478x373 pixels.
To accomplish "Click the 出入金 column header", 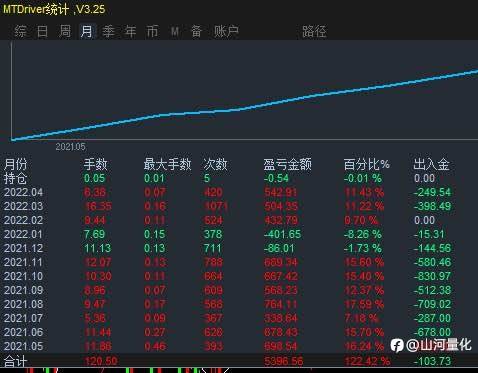I will (x=432, y=164).
